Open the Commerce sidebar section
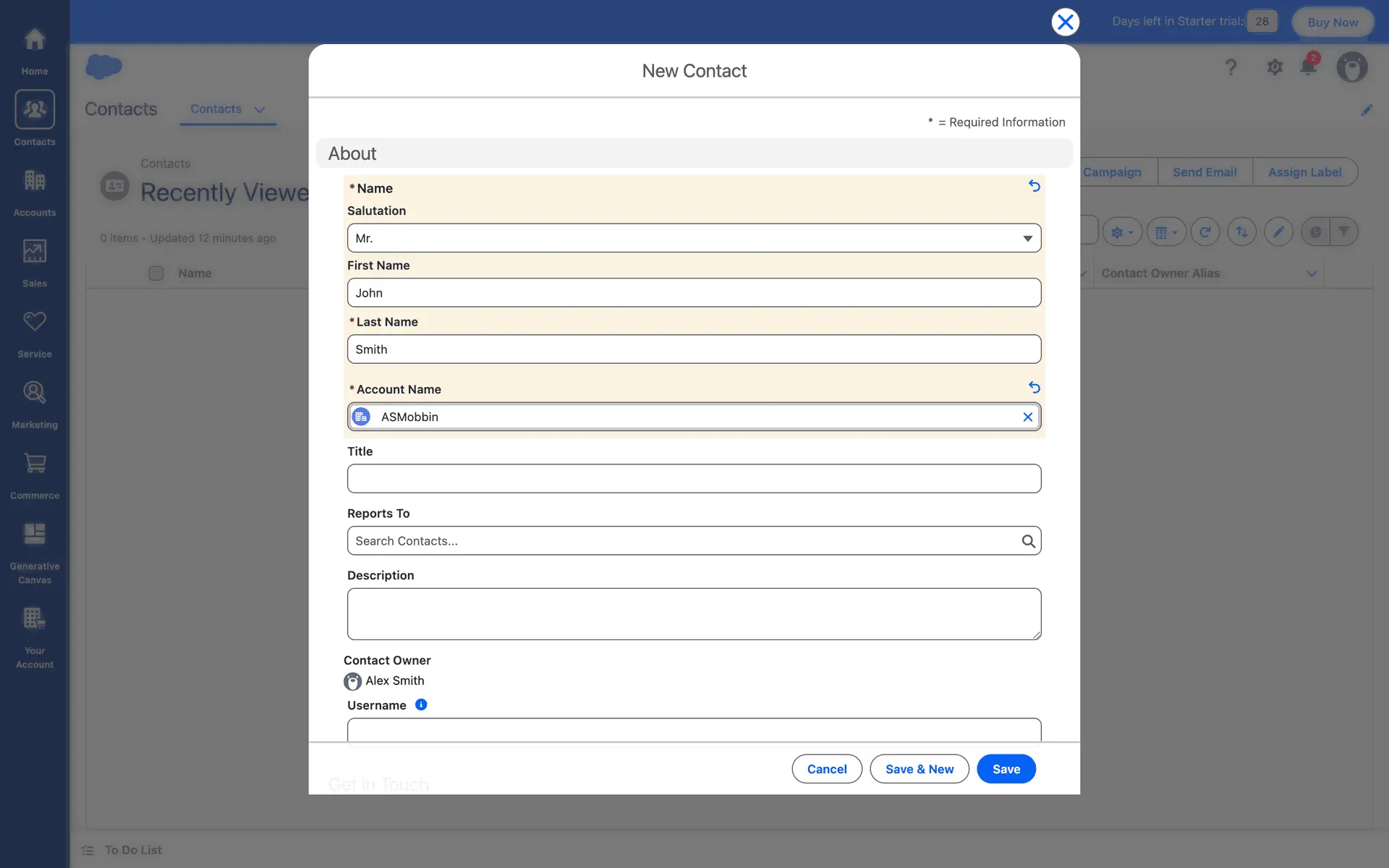This screenshot has width=1389, height=868. click(x=35, y=475)
